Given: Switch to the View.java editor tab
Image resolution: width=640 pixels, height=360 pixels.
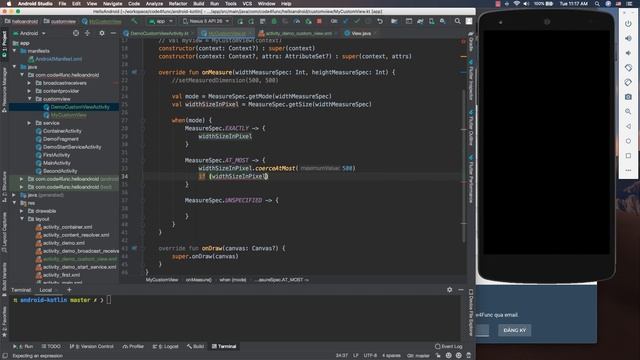Looking at the screenshot, I should (x=361, y=33).
